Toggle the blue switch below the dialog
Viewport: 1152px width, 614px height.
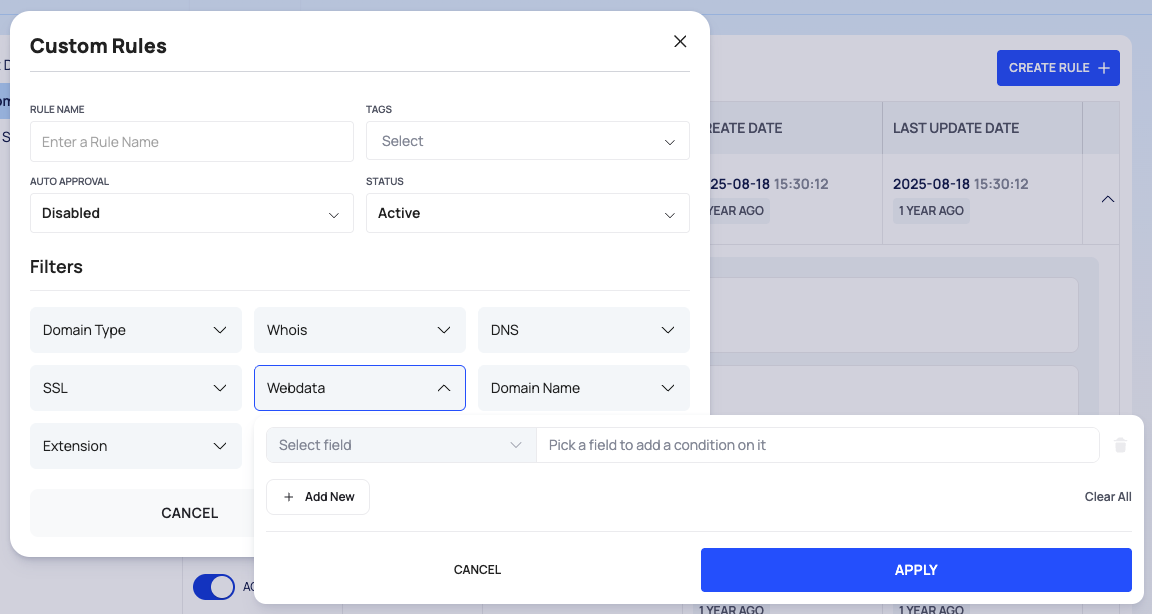coord(214,587)
